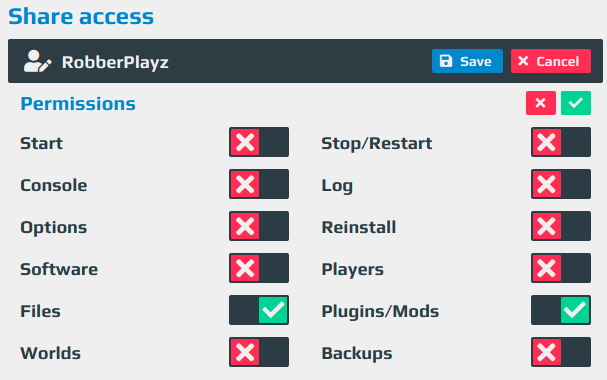Turn off Plugins/Mods permission
The width and height of the screenshot is (607, 380).
click(561, 310)
